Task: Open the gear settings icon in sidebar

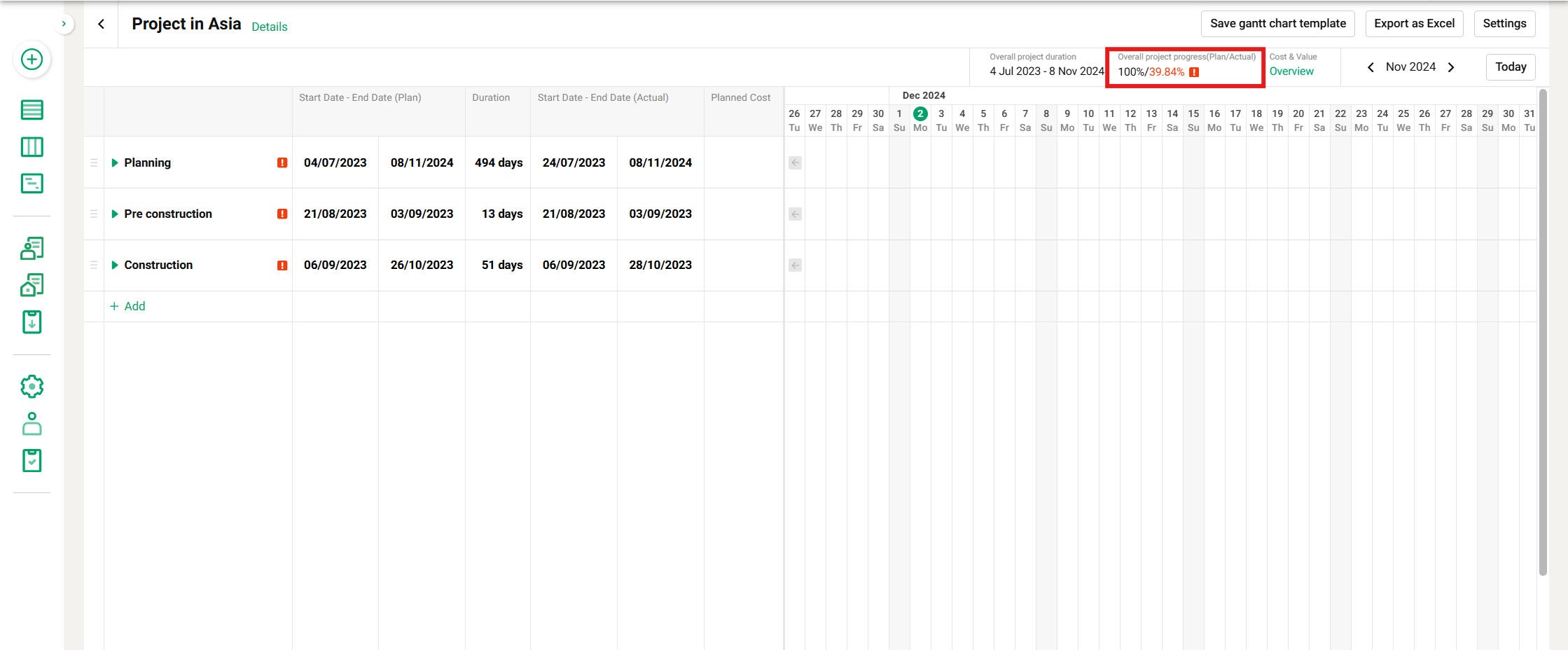Action: pos(32,387)
